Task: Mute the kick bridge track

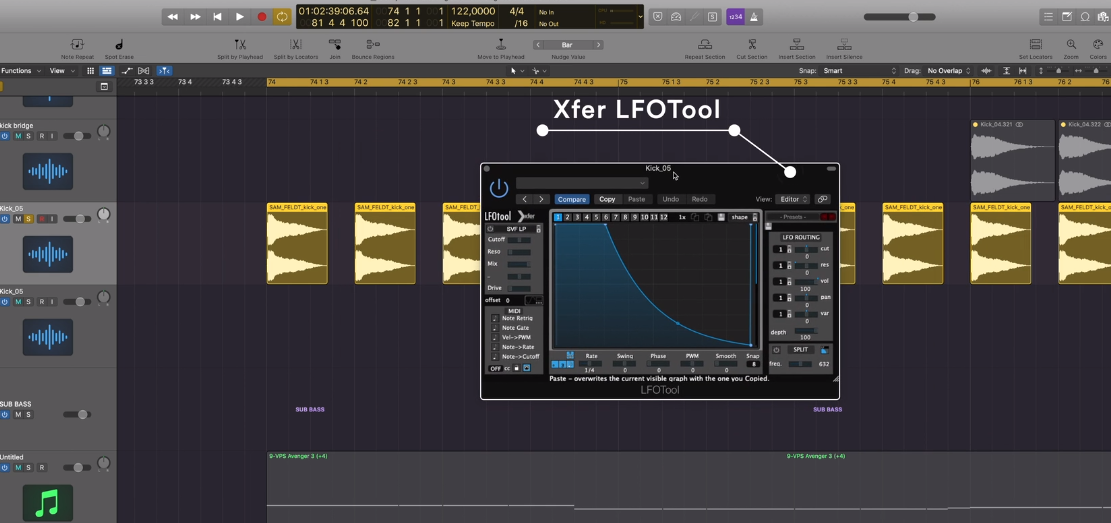Action: click(16, 136)
